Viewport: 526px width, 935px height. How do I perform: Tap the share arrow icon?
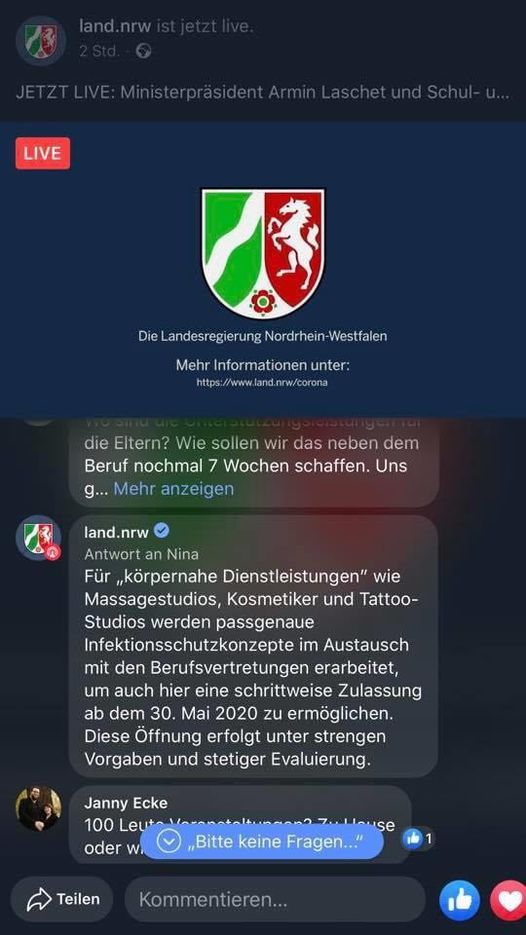tap(39, 899)
